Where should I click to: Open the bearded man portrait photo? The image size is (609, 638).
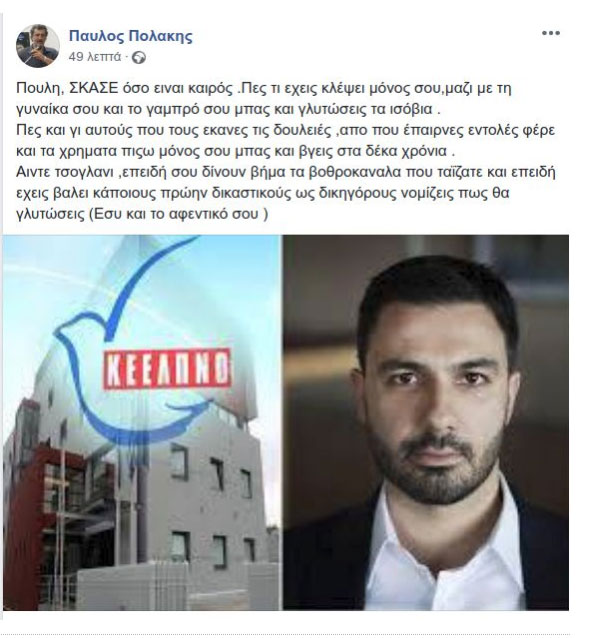pyautogui.click(x=426, y=422)
